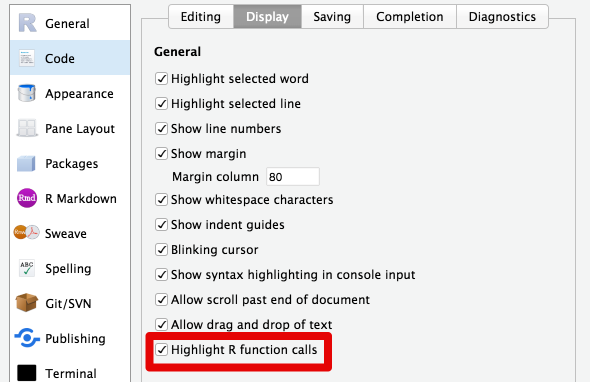Select Git/SVN in the sidebar
The height and width of the screenshot is (382, 590).
pos(68,304)
